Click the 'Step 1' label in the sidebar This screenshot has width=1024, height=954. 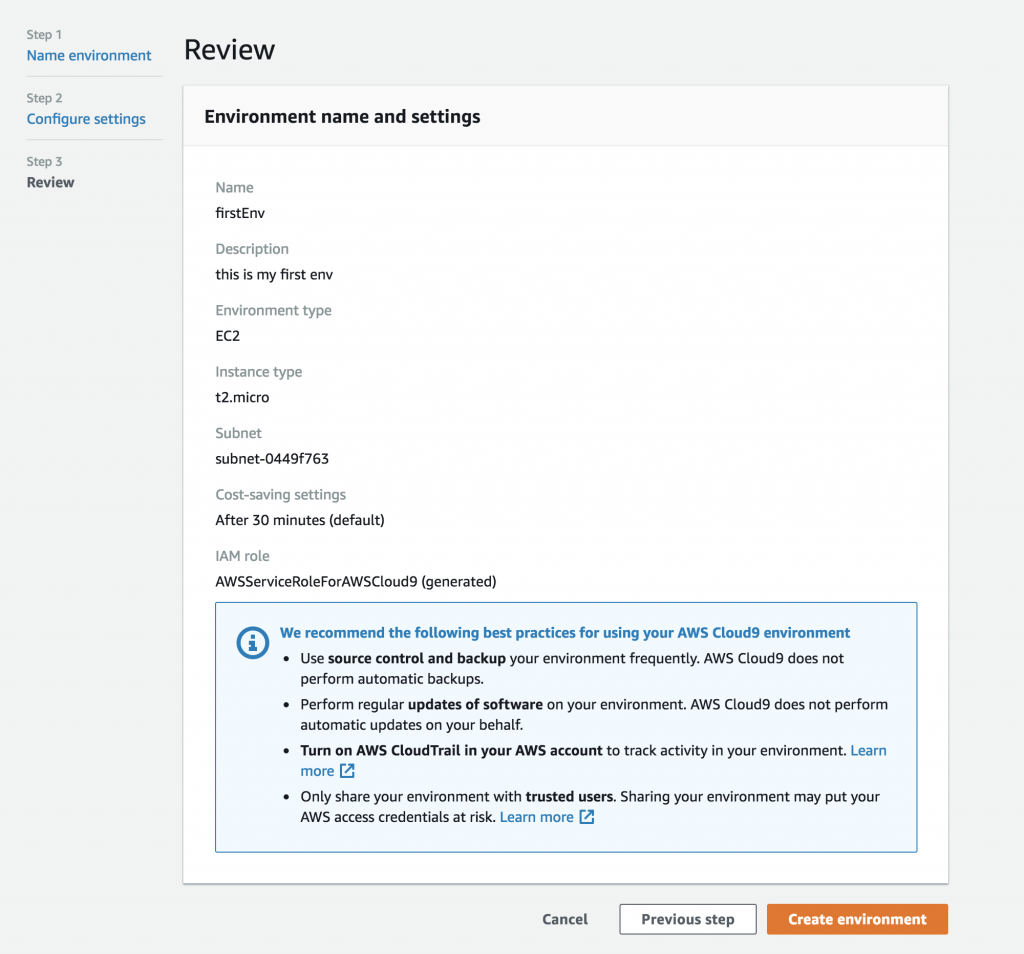[44, 35]
